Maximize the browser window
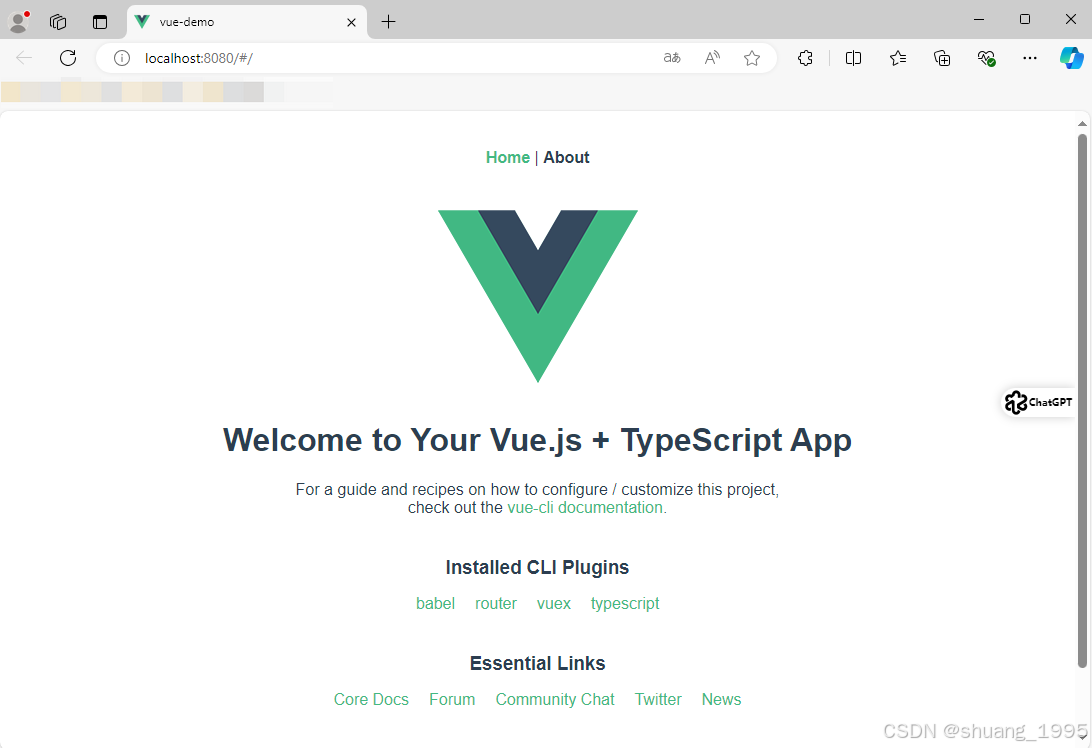This screenshot has width=1092, height=748. point(1025,20)
